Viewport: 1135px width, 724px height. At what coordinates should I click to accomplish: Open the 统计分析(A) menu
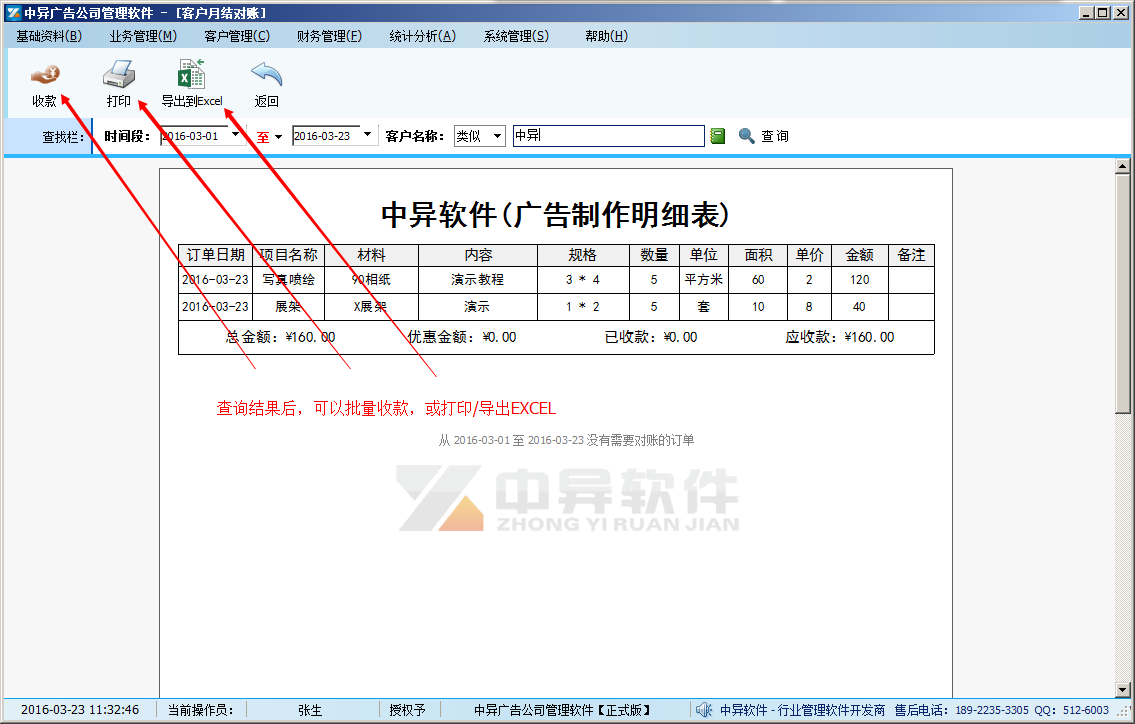pyautogui.click(x=423, y=35)
